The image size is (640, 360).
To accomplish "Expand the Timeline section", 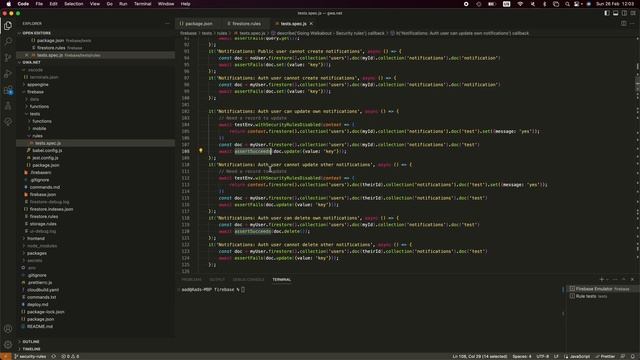I will 96,349.
